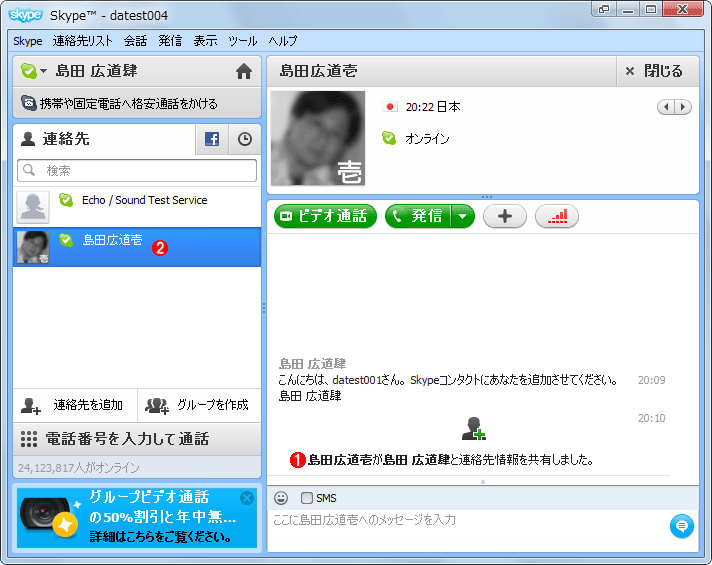This screenshot has height=565, width=712.
Task: Open the Facebook contacts tab icon
Action: point(212,139)
